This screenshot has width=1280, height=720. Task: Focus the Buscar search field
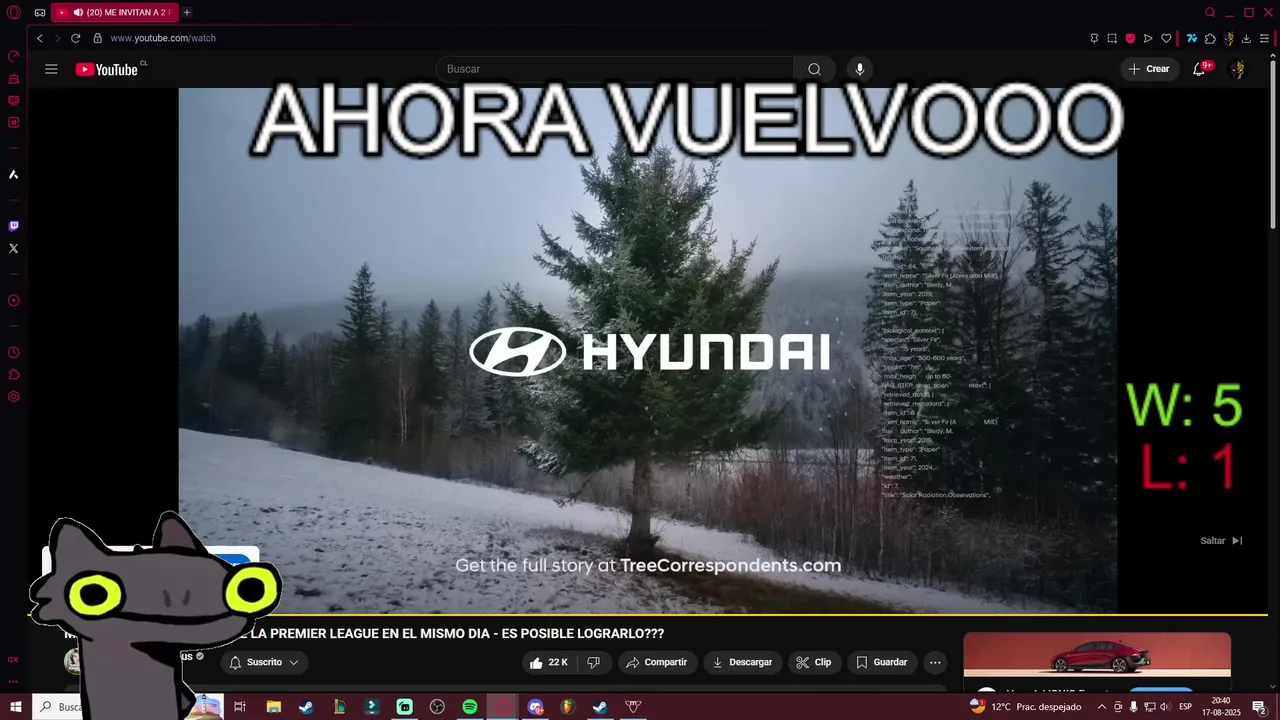click(x=615, y=69)
